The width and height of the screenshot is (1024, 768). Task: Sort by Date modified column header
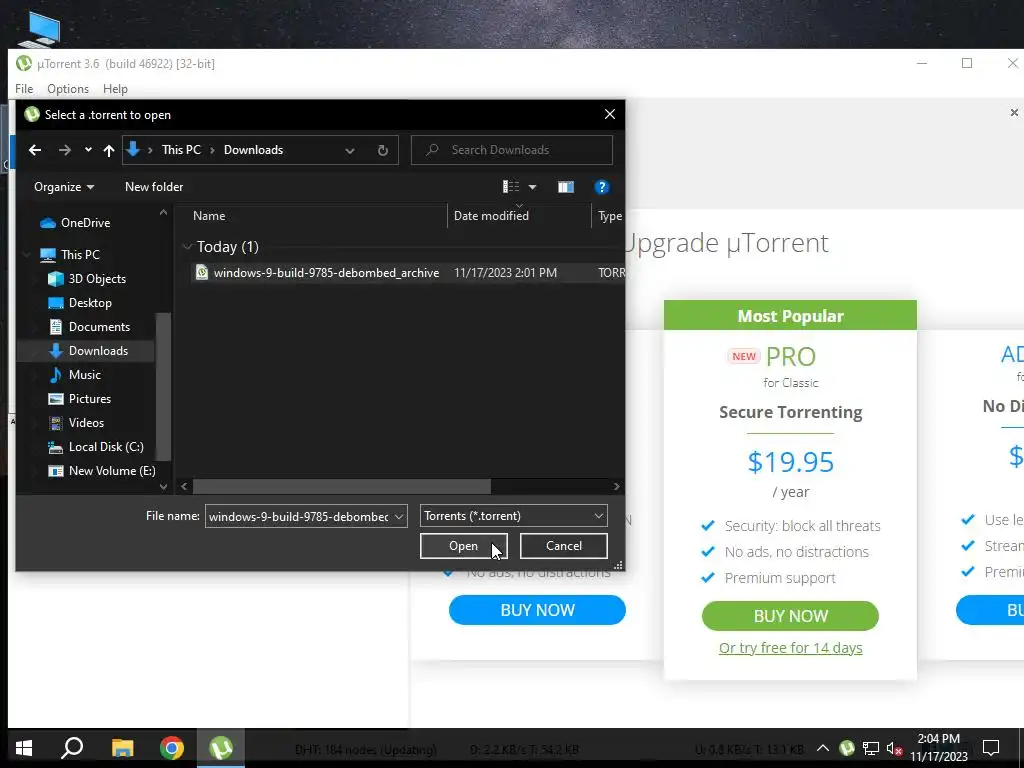click(x=491, y=216)
